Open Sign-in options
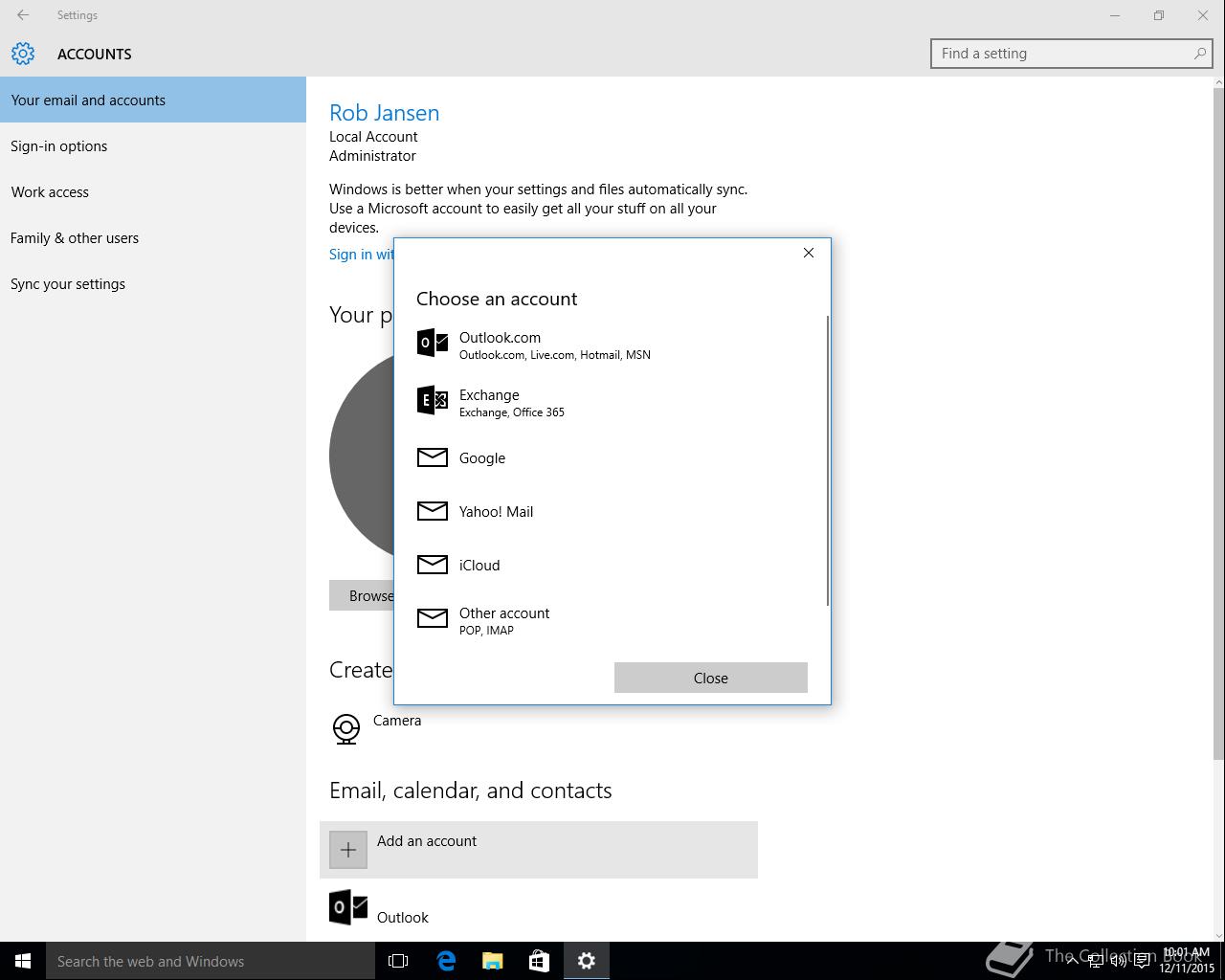 153,145
